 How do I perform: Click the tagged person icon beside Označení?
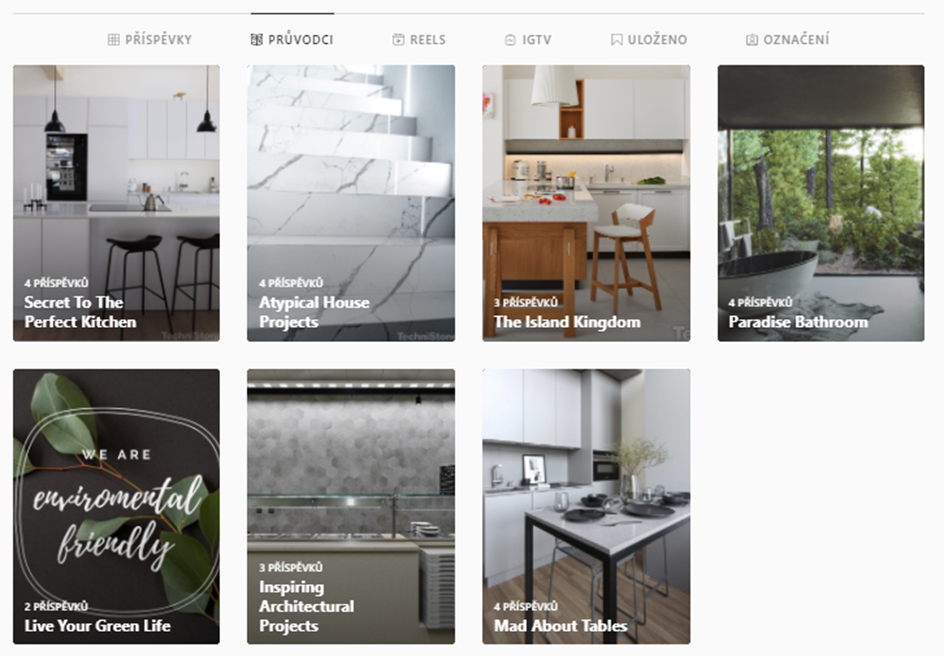pos(752,40)
